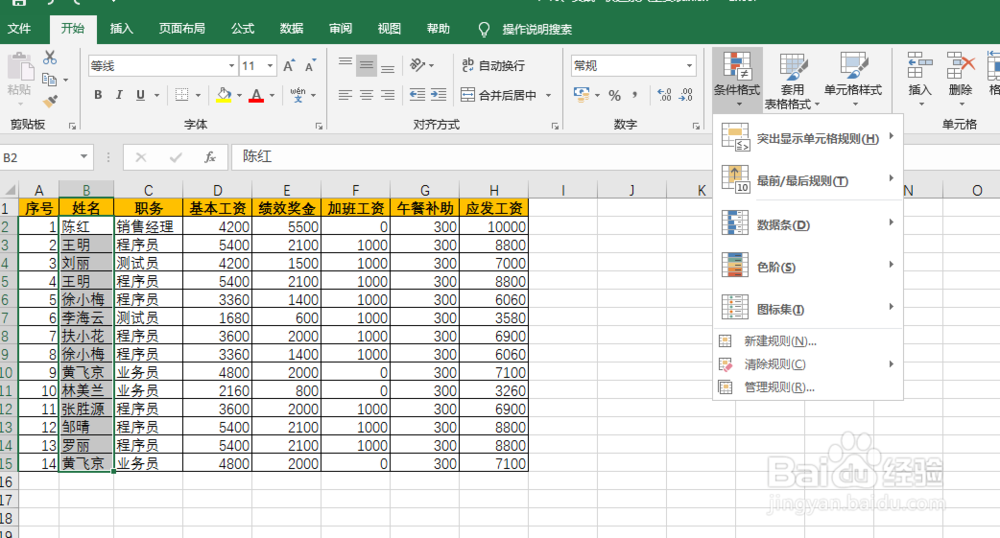Align text right
Viewport: 1000px width, 538px height.
(388, 95)
